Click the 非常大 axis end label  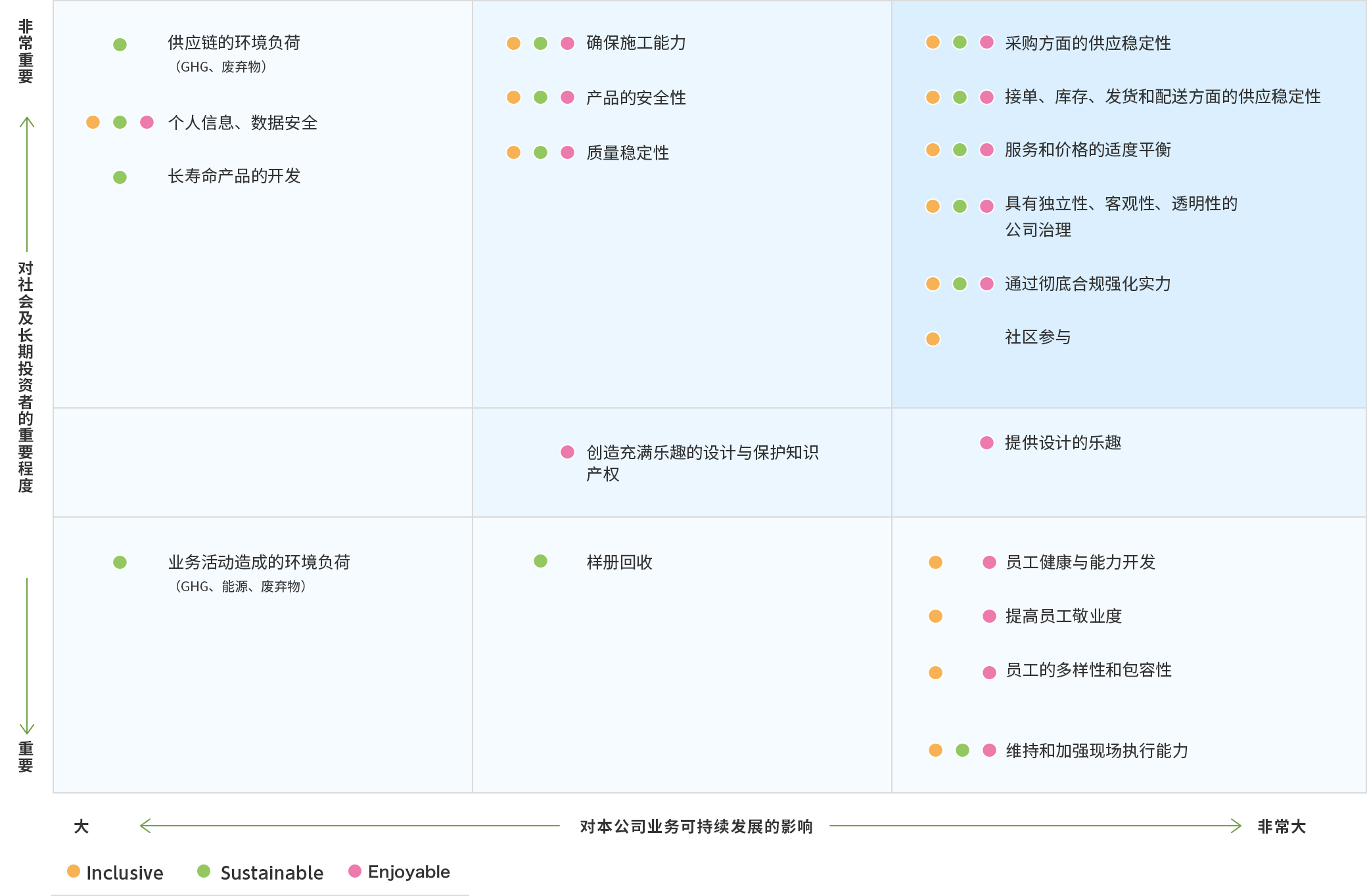[x=1281, y=826]
